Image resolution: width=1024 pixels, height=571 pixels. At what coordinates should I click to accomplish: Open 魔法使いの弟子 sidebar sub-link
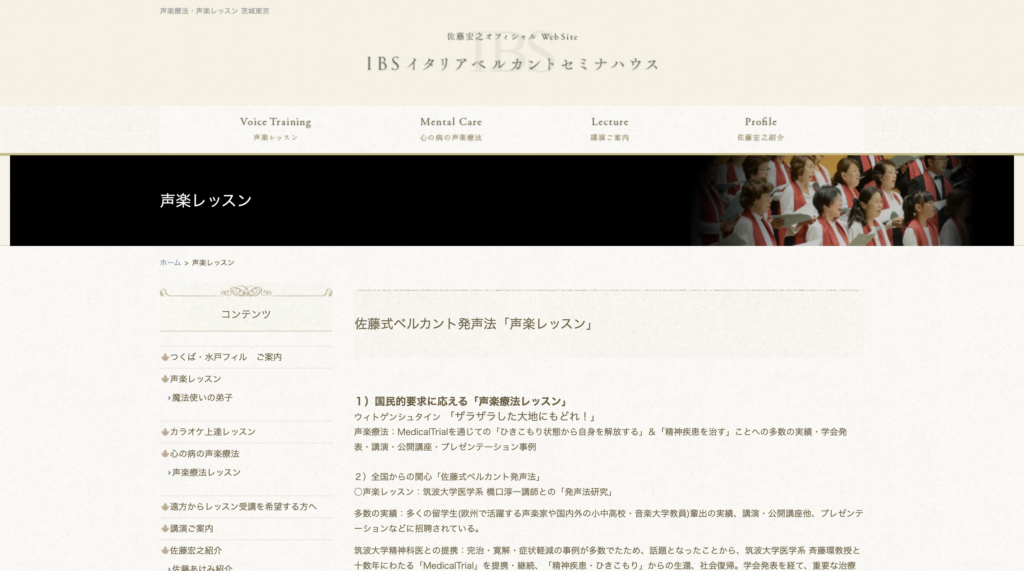click(x=202, y=398)
